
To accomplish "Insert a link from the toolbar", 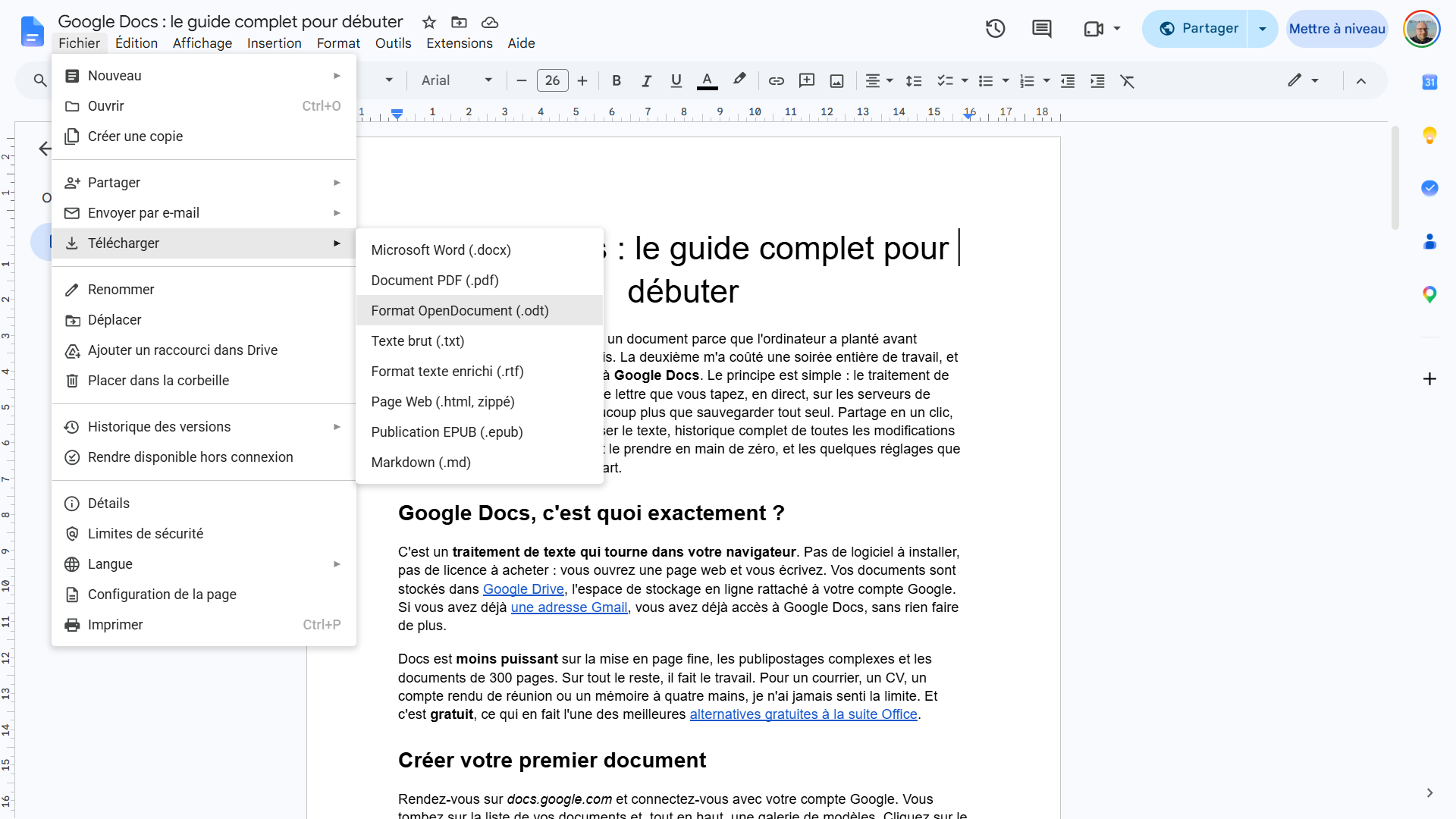I will 776,80.
